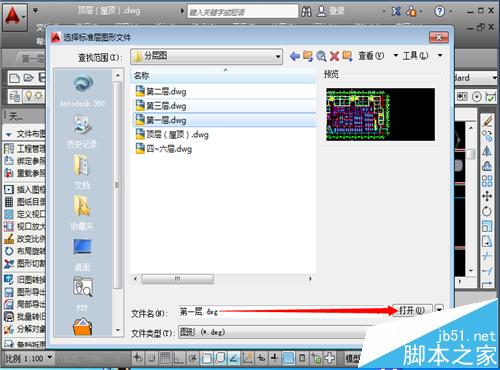Expand the 查找范围 look-in folder dropdown

click(x=278, y=57)
